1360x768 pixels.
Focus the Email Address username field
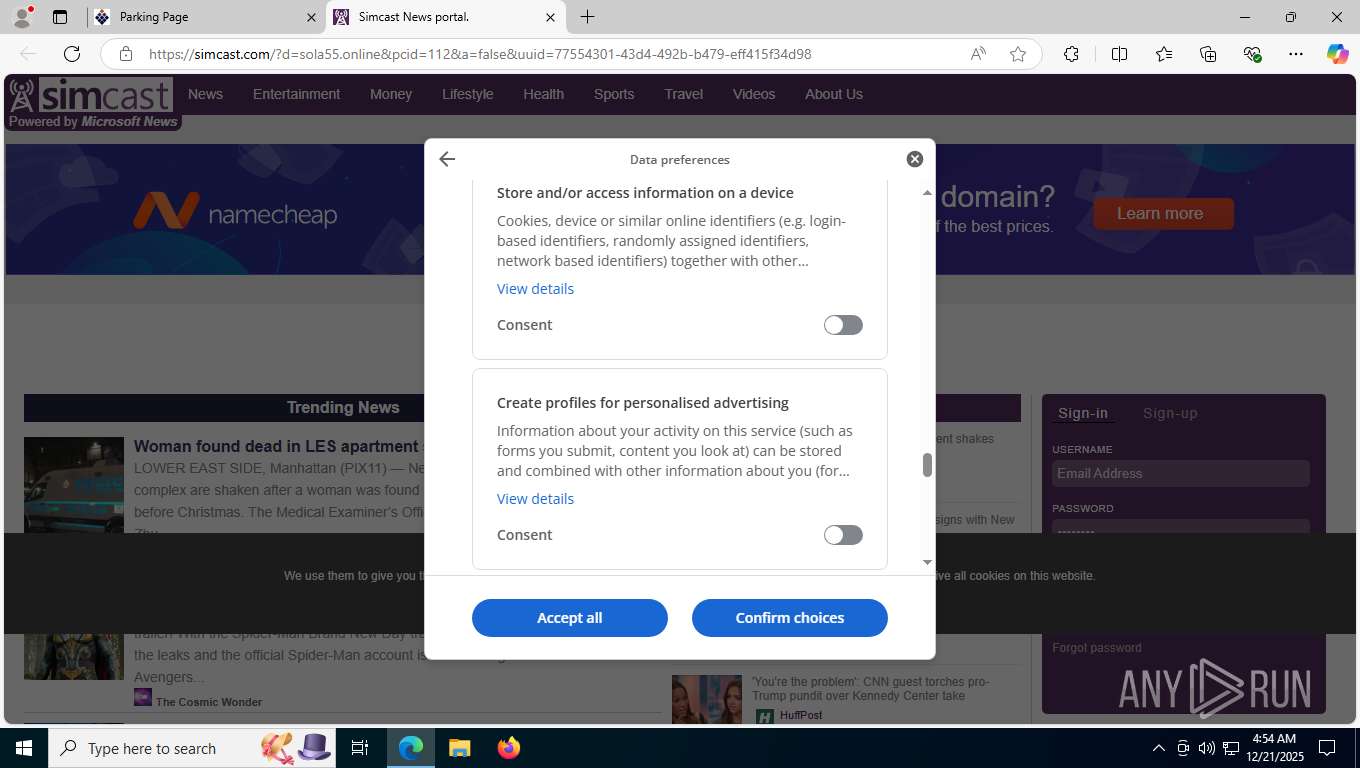tap(1181, 473)
